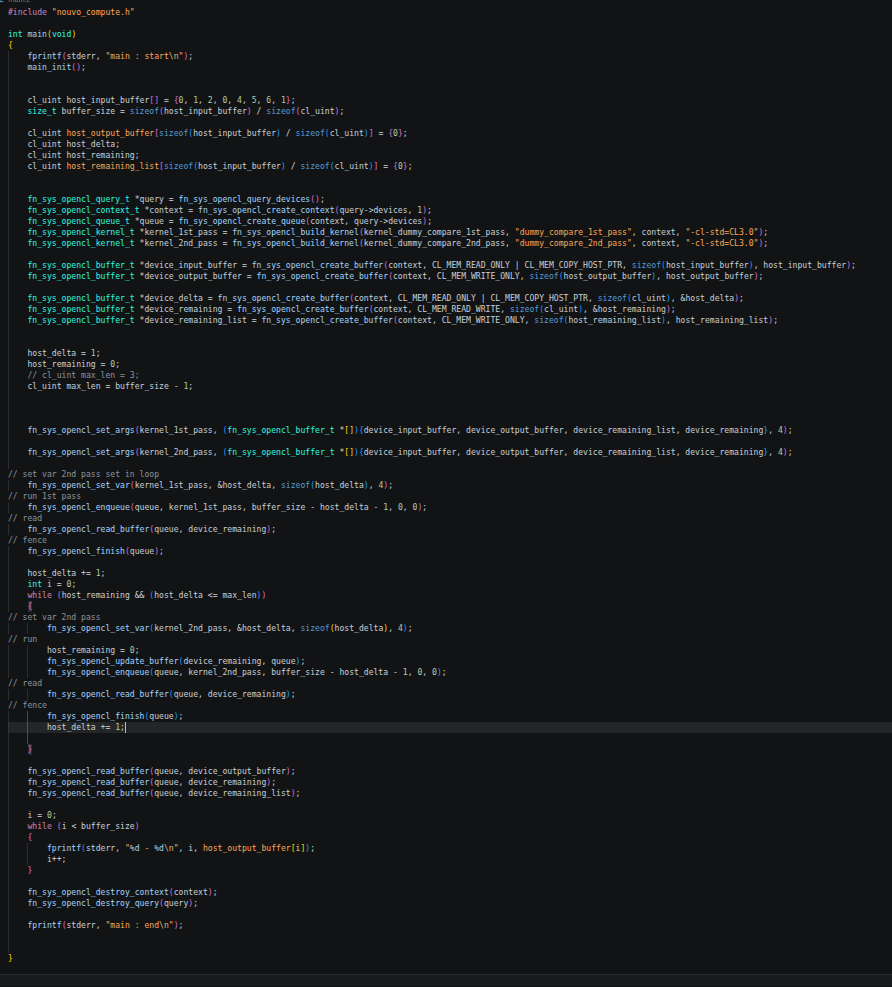
Task: Click enqueue(queue, kernel_1st_pass line
Action: tap(227, 507)
